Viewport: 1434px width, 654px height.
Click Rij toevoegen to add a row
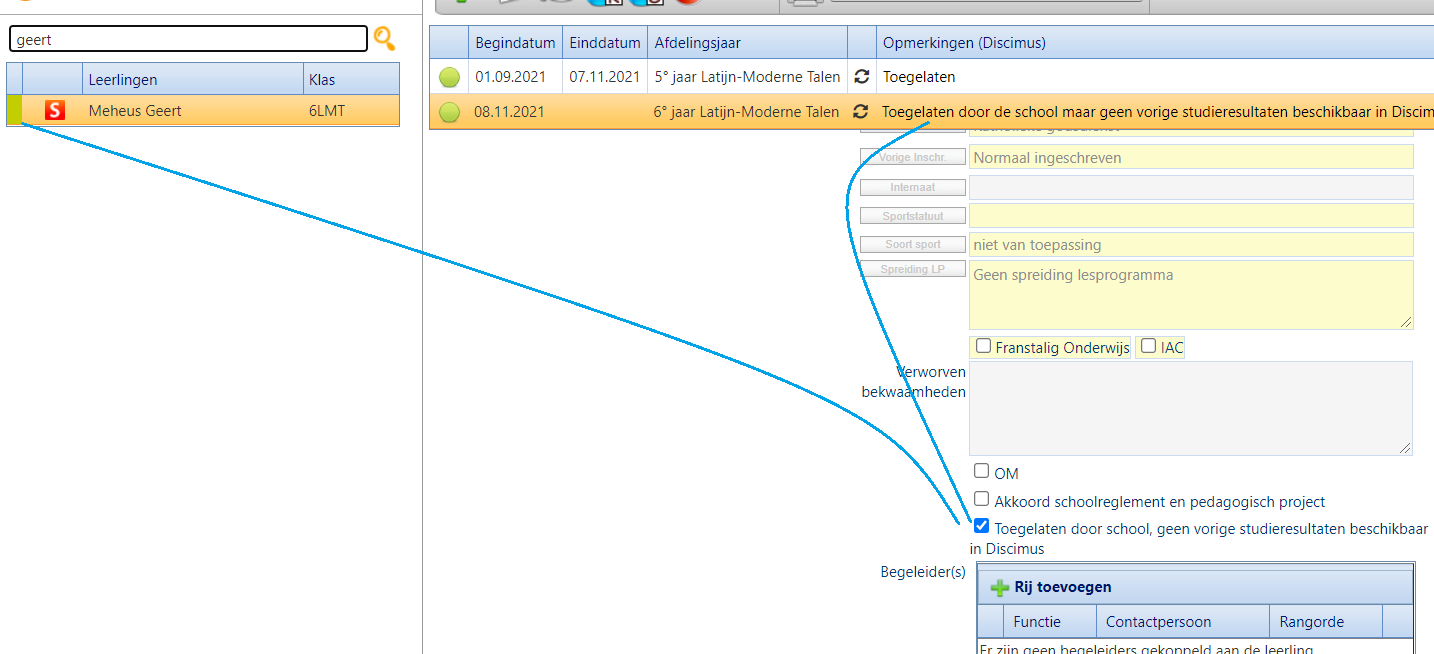[x=1062, y=587]
